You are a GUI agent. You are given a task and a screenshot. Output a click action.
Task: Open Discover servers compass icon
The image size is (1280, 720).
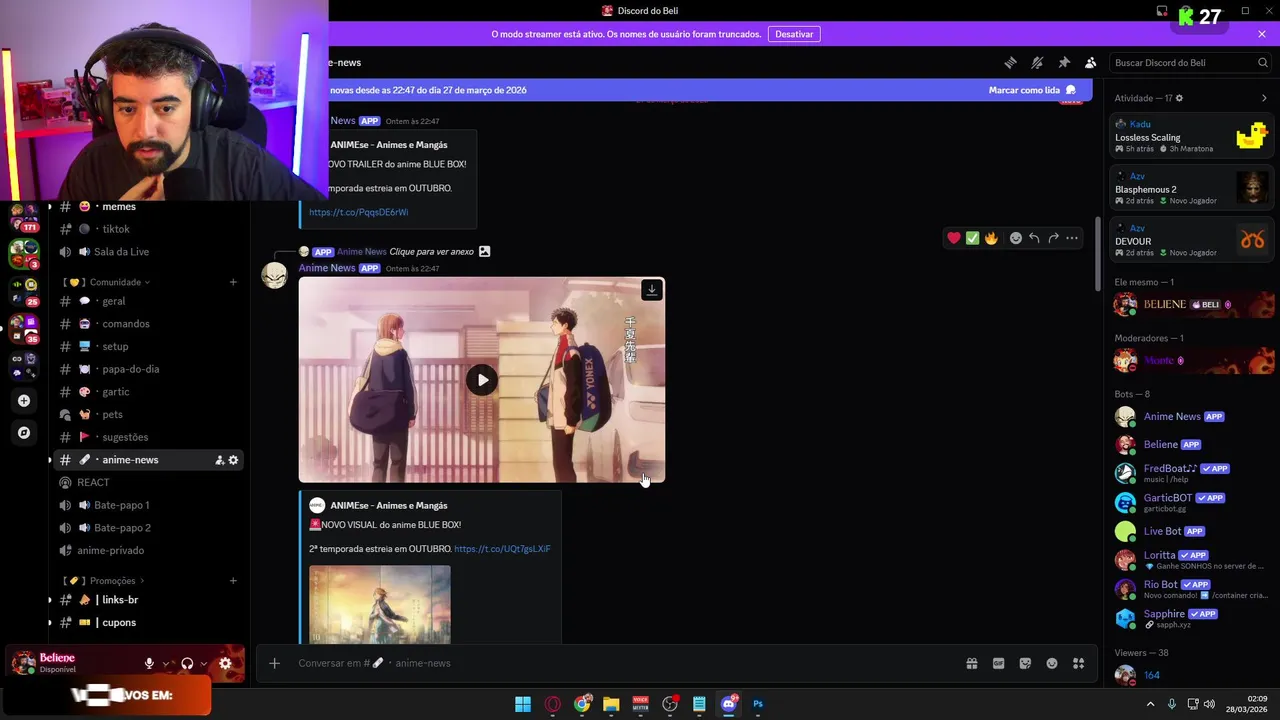coord(24,433)
